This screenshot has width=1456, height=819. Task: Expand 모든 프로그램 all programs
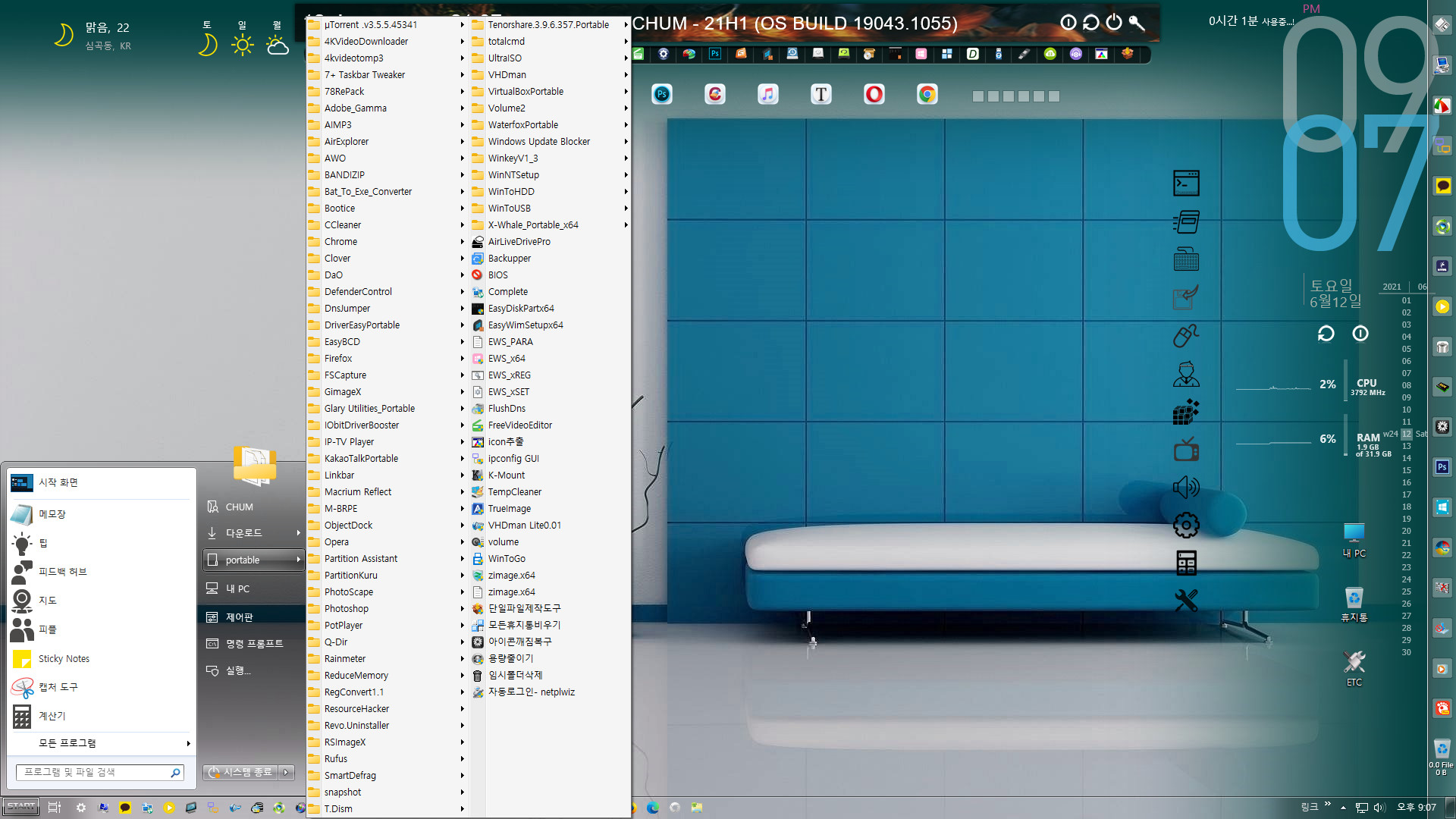click(x=100, y=743)
